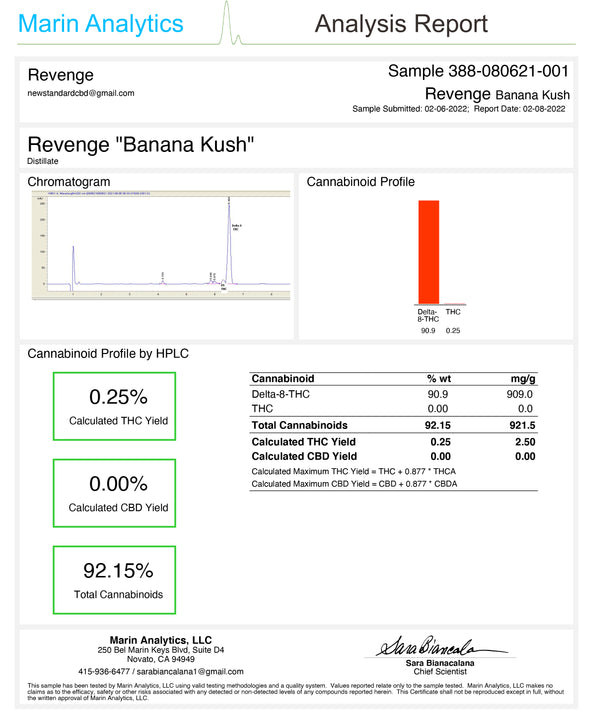600x711 pixels.
Task: Click the % wt column header
Action: pyautogui.click(x=439, y=379)
